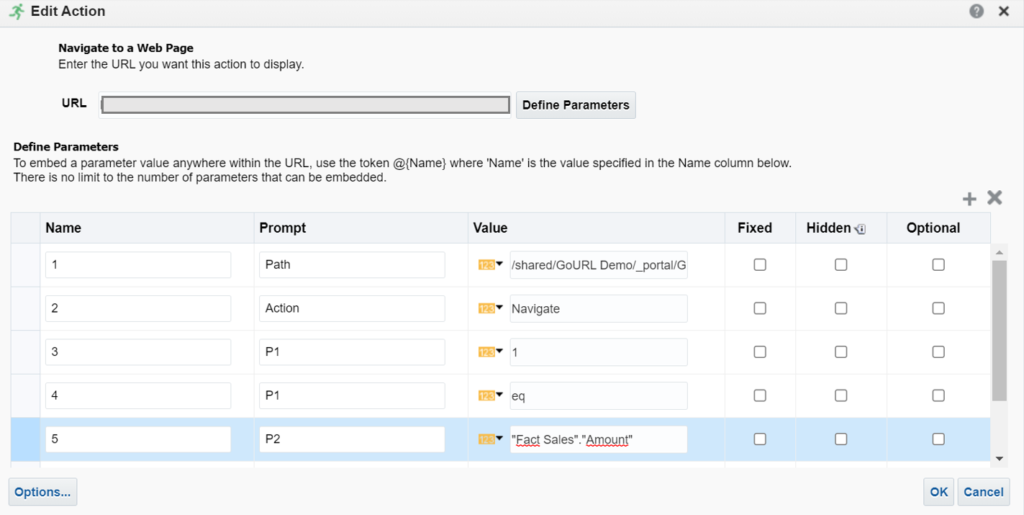The width and height of the screenshot is (1024, 515).
Task: Select row 5 via its row header
Action: [x=25, y=439]
